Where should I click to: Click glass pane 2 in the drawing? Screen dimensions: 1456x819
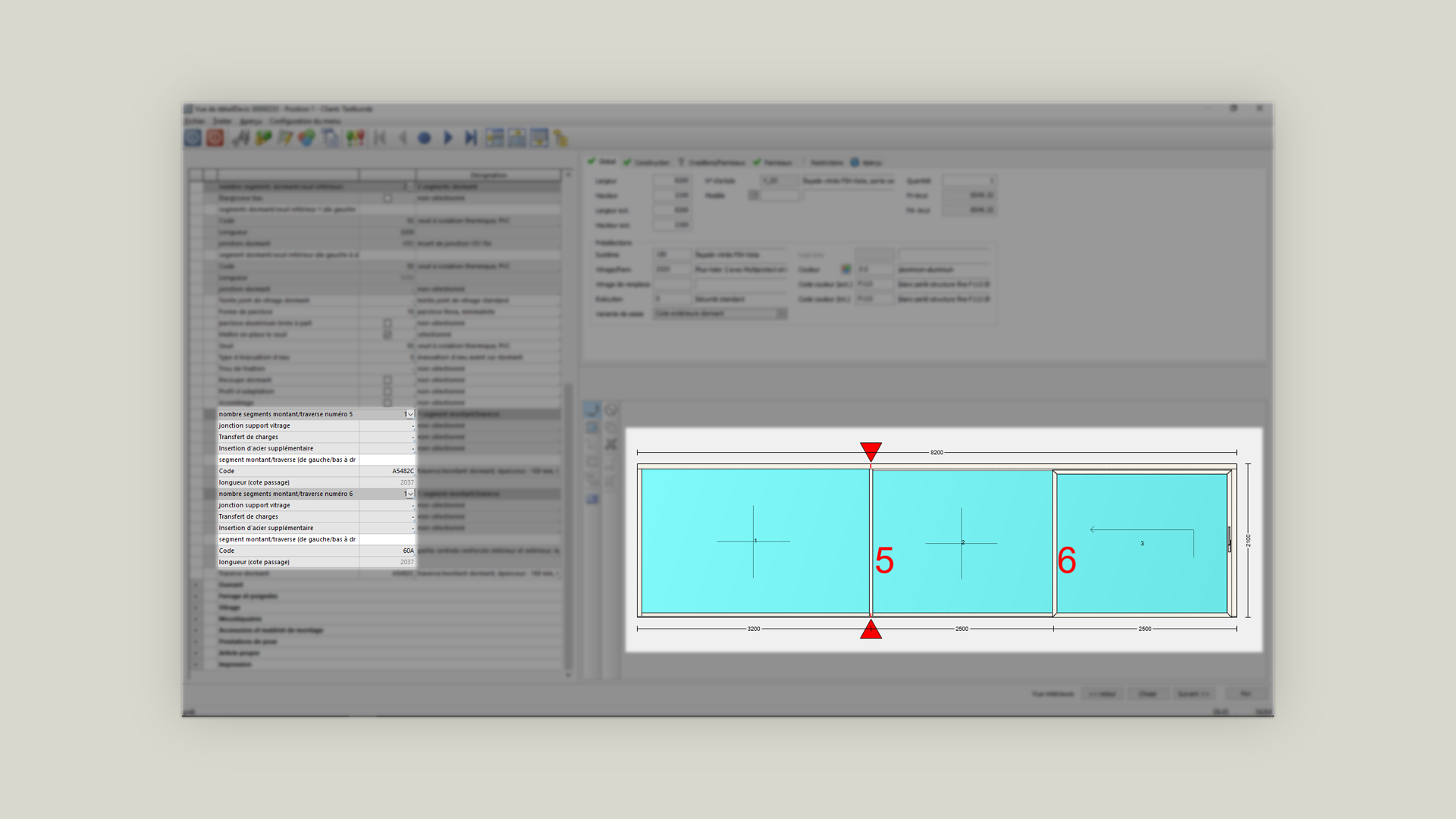(x=962, y=541)
